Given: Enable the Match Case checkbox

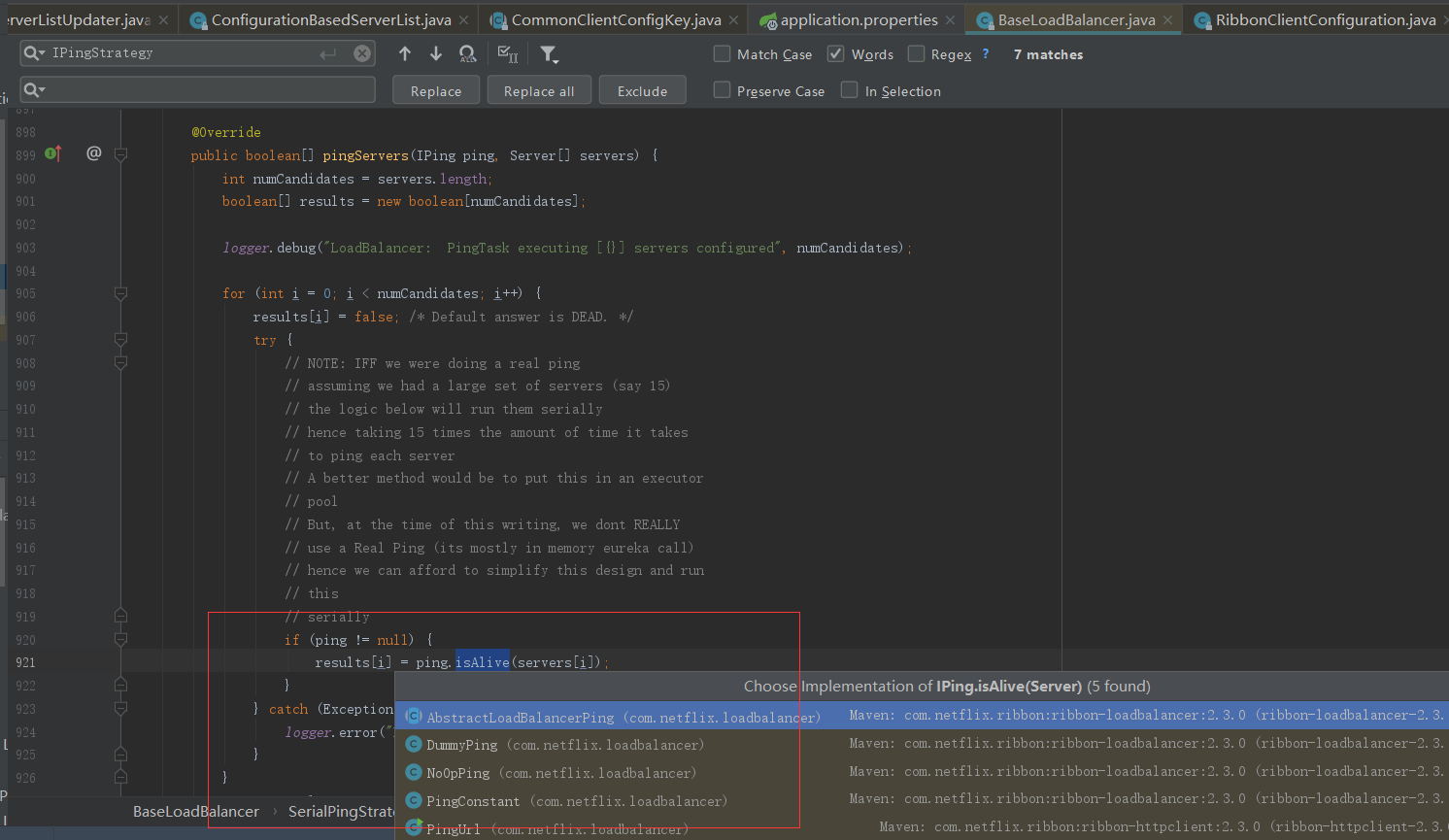Looking at the screenshot, I should pos(722,53).
